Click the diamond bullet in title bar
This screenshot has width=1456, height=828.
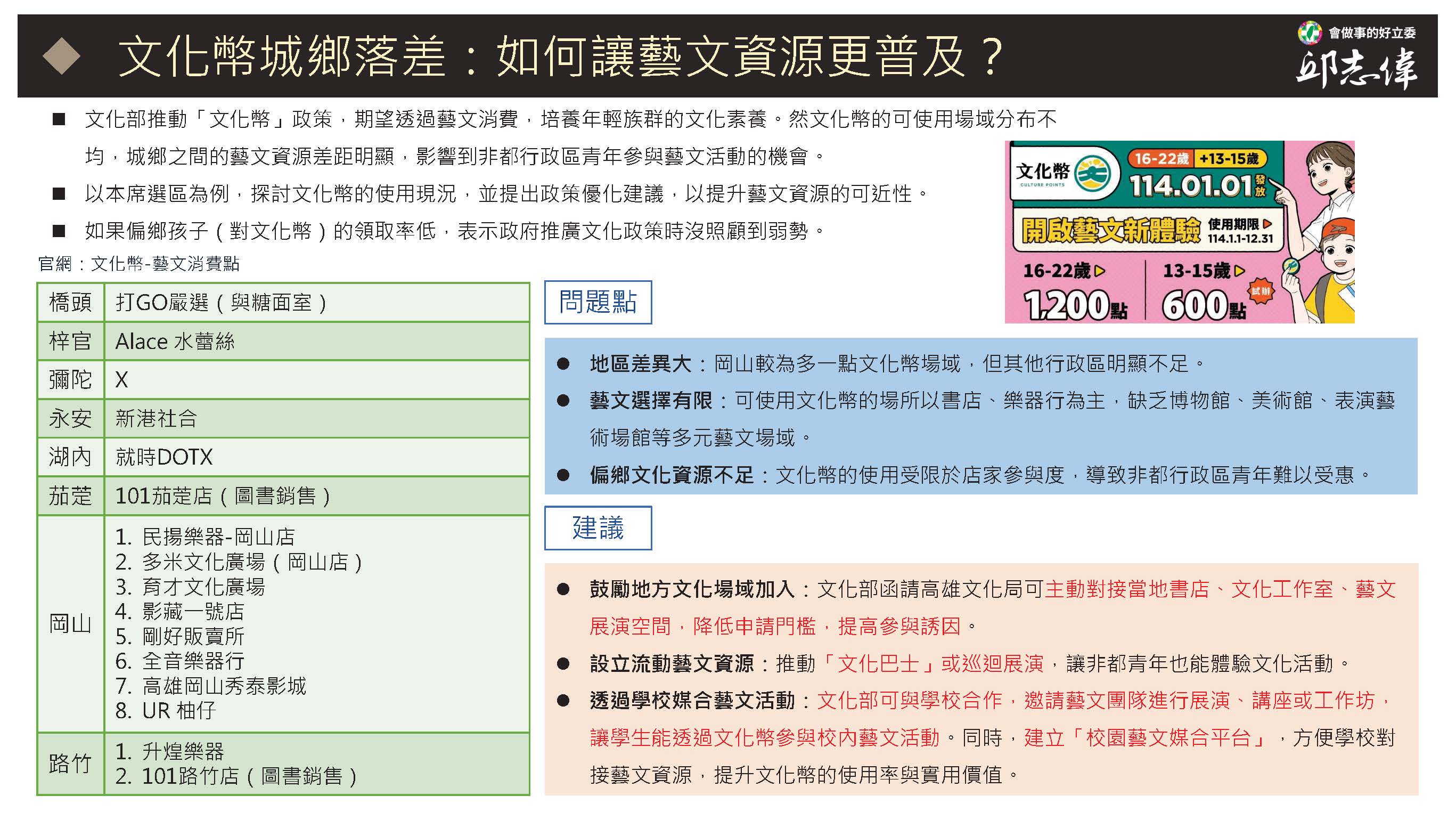(x=61, y=56)
